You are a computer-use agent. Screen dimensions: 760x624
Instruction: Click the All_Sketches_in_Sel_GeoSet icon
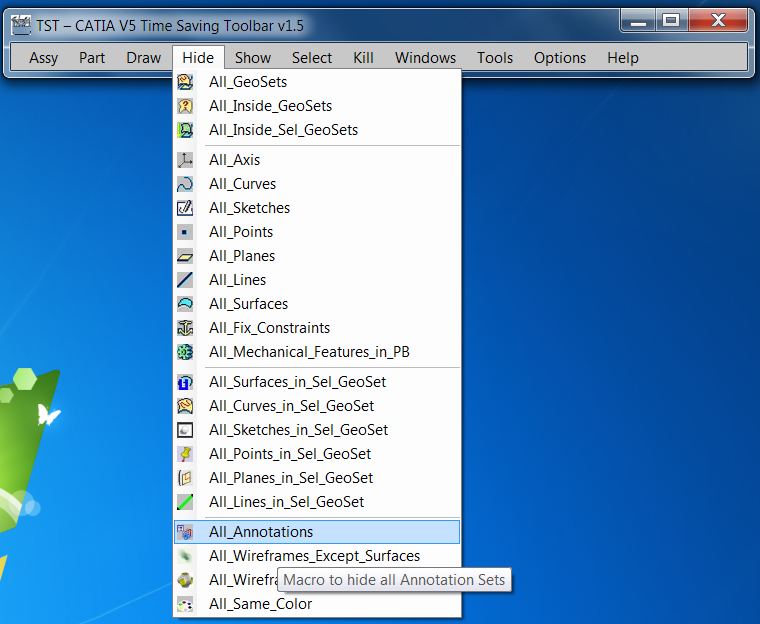tap(185, 430)
